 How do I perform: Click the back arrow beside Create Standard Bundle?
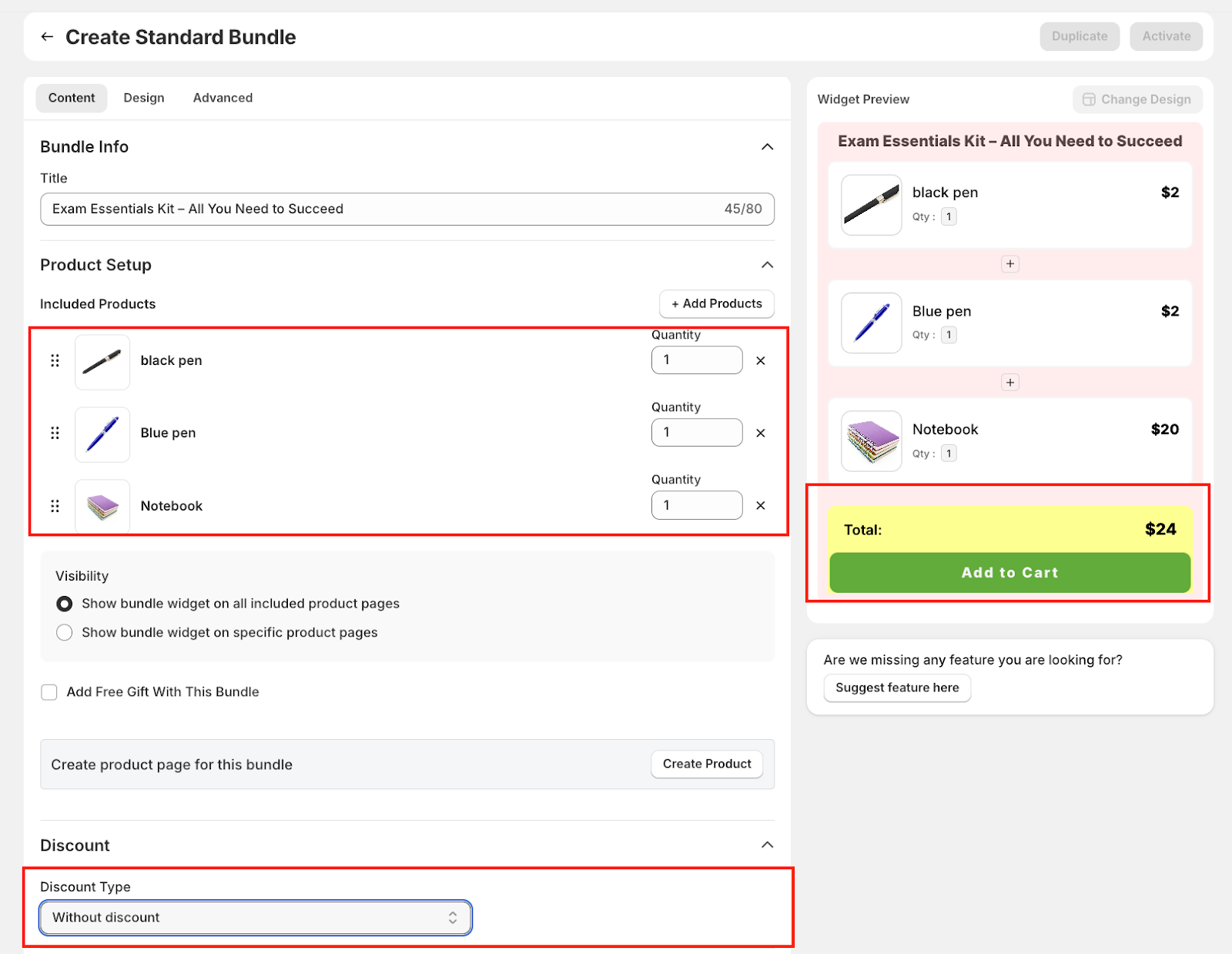pyautogui.click(x=48, y=37)
